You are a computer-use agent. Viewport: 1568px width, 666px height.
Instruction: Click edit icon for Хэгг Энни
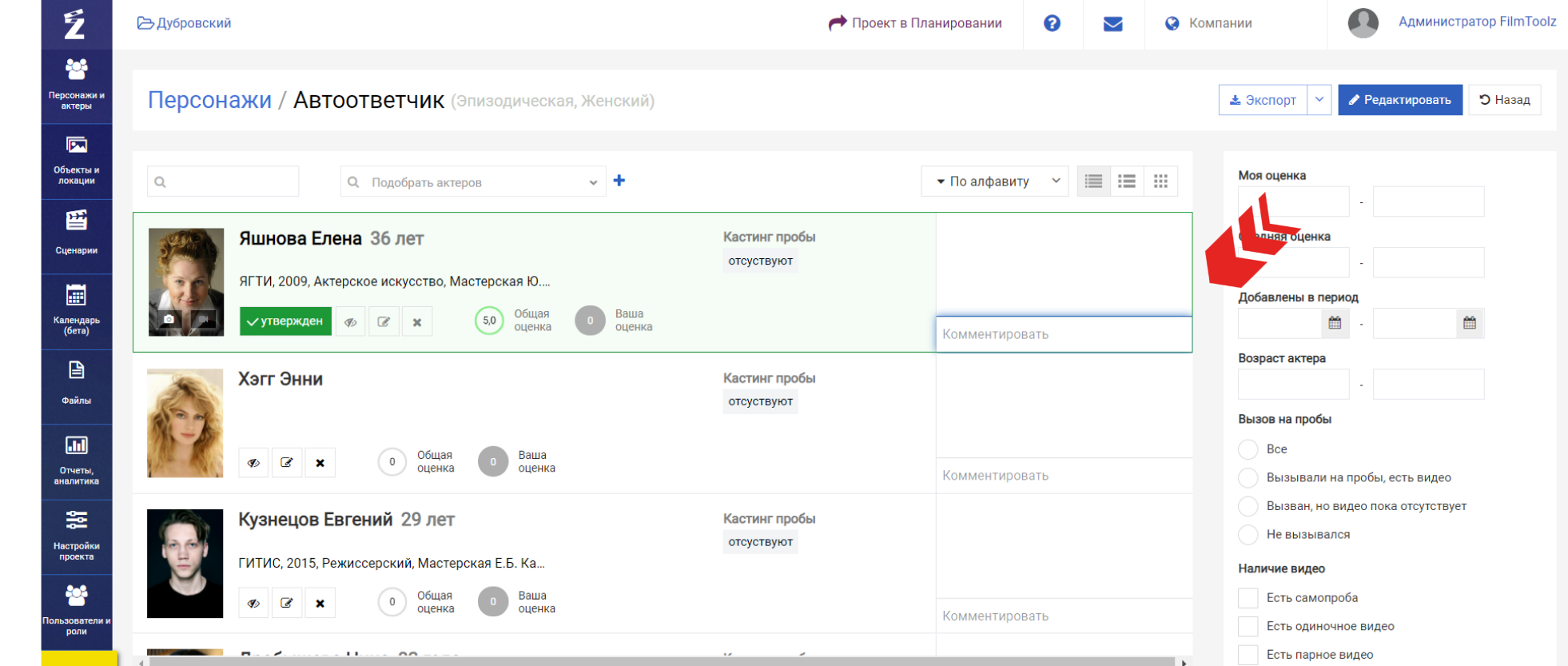287,462
